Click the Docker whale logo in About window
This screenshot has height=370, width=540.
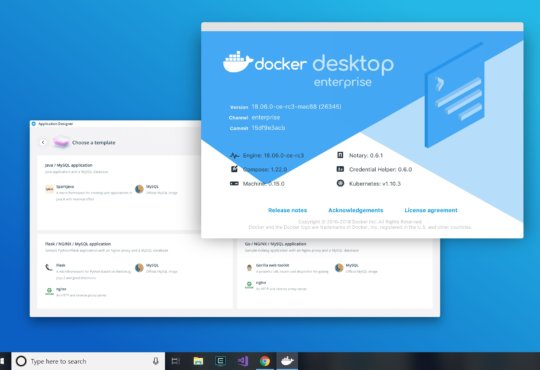click(x=238, y=62)
